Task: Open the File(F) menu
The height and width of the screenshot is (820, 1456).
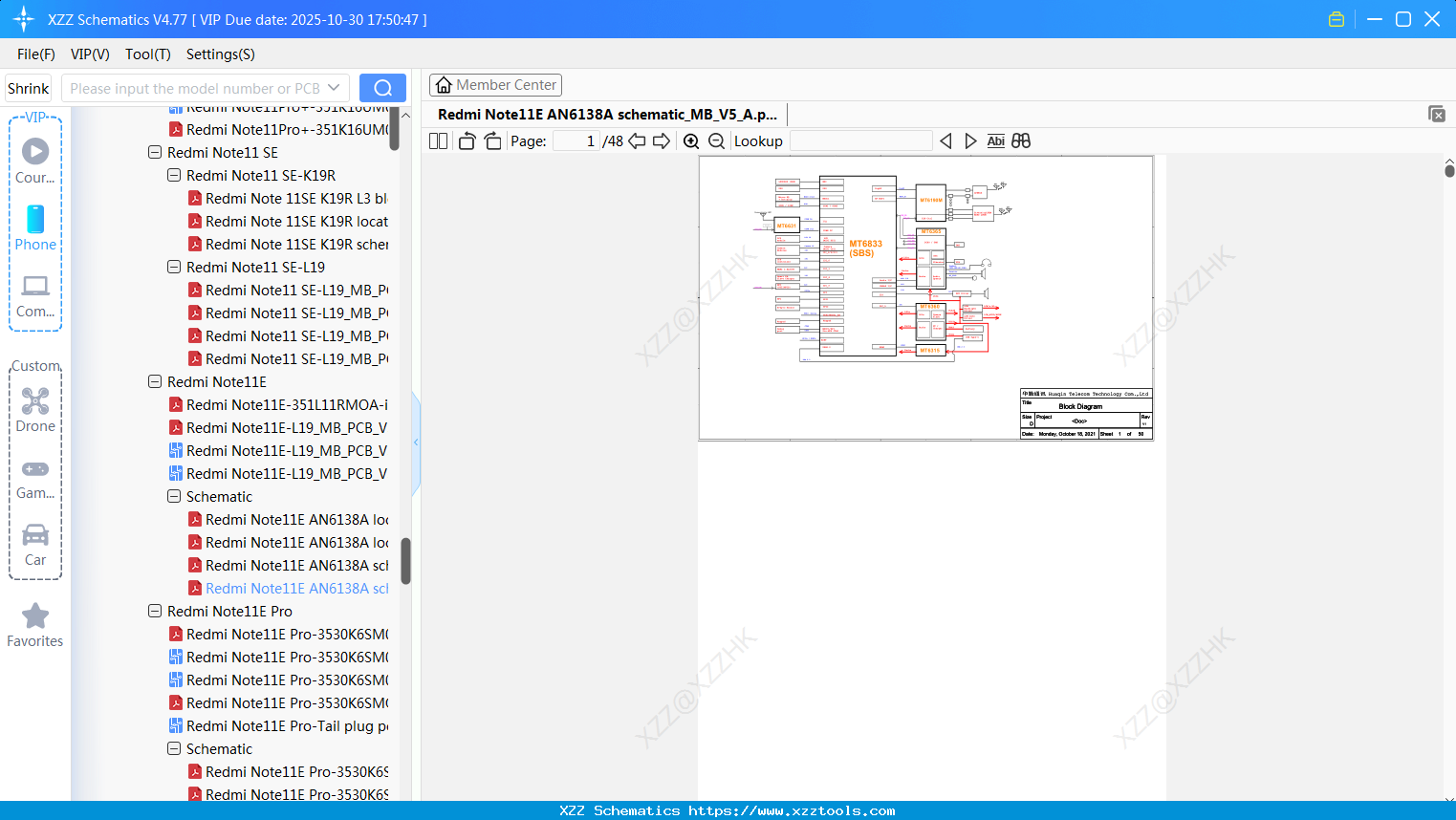Action: tap(35, 54)
